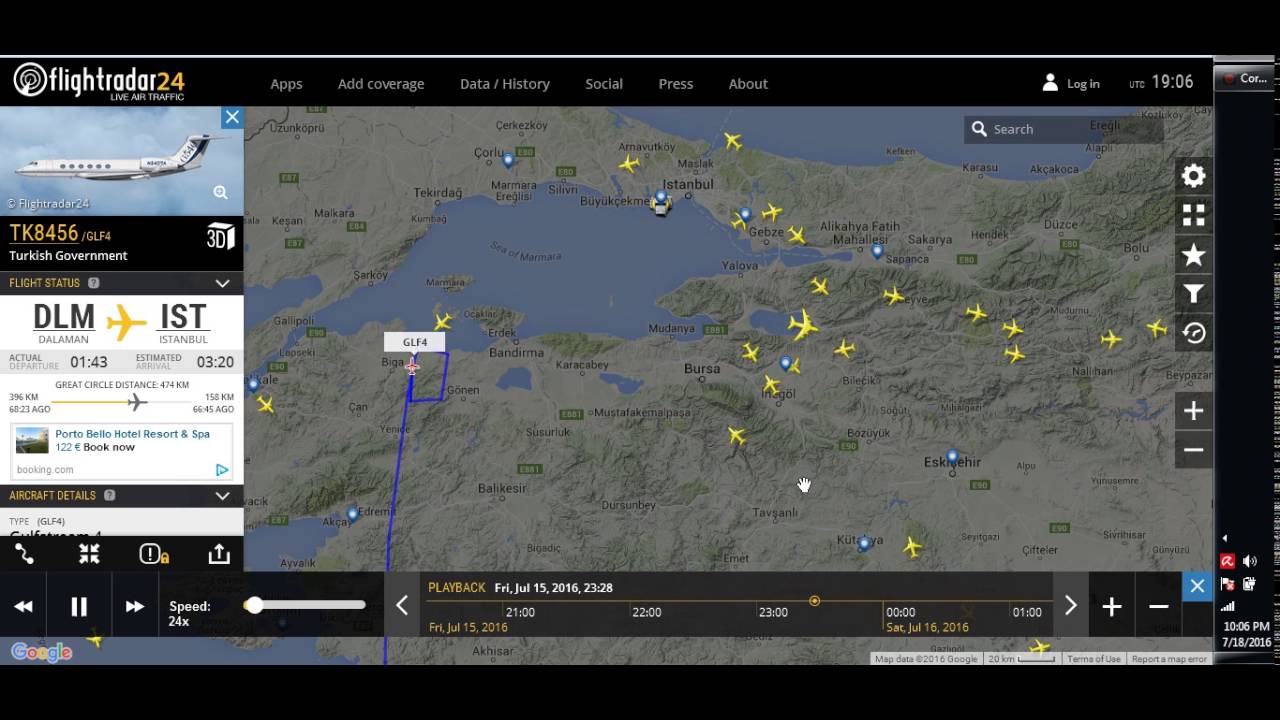Open the Avira tray icon

[1228, 561]
